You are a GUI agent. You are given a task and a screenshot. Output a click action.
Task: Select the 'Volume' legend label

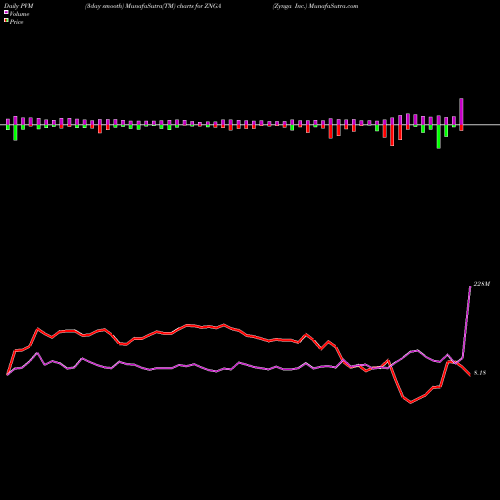(19, 14)
